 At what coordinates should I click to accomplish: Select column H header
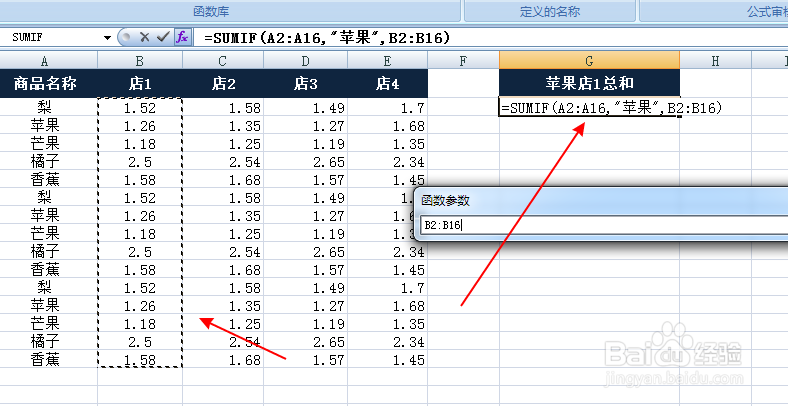click(x=716, y=61)
